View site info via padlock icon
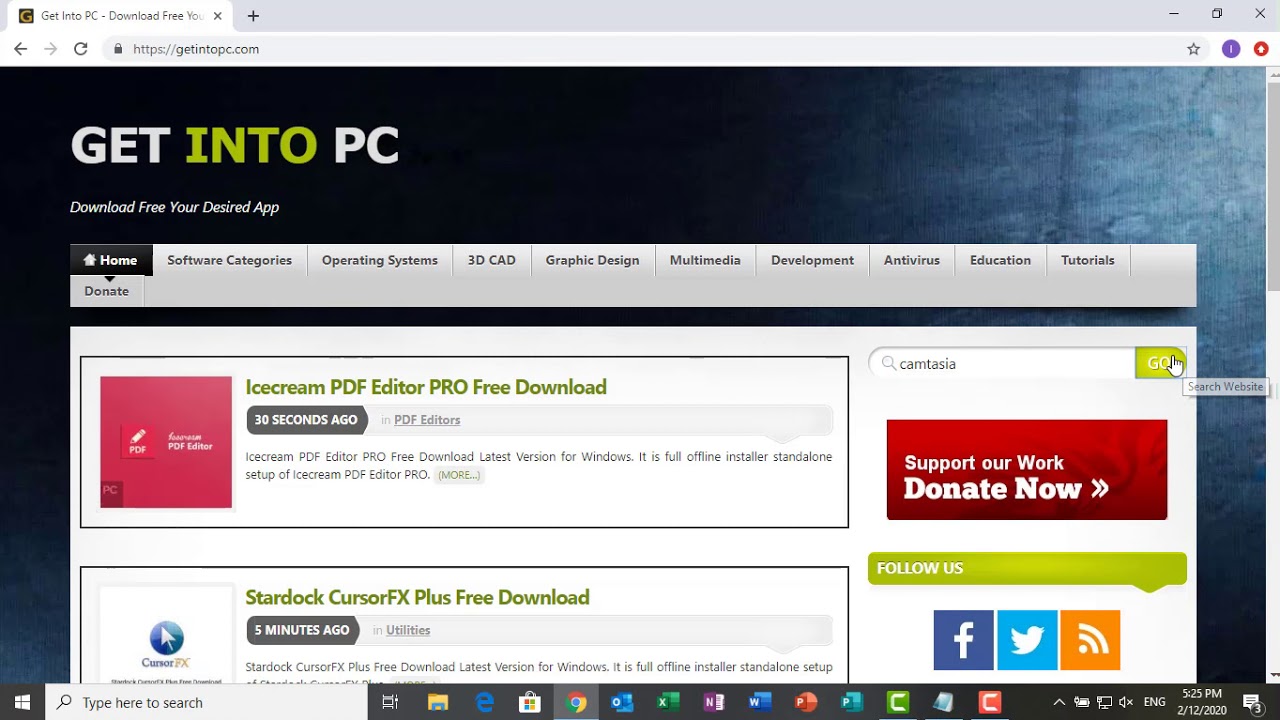The height and width of the screenshot is (720, 1280). click(x=118, y=49)
